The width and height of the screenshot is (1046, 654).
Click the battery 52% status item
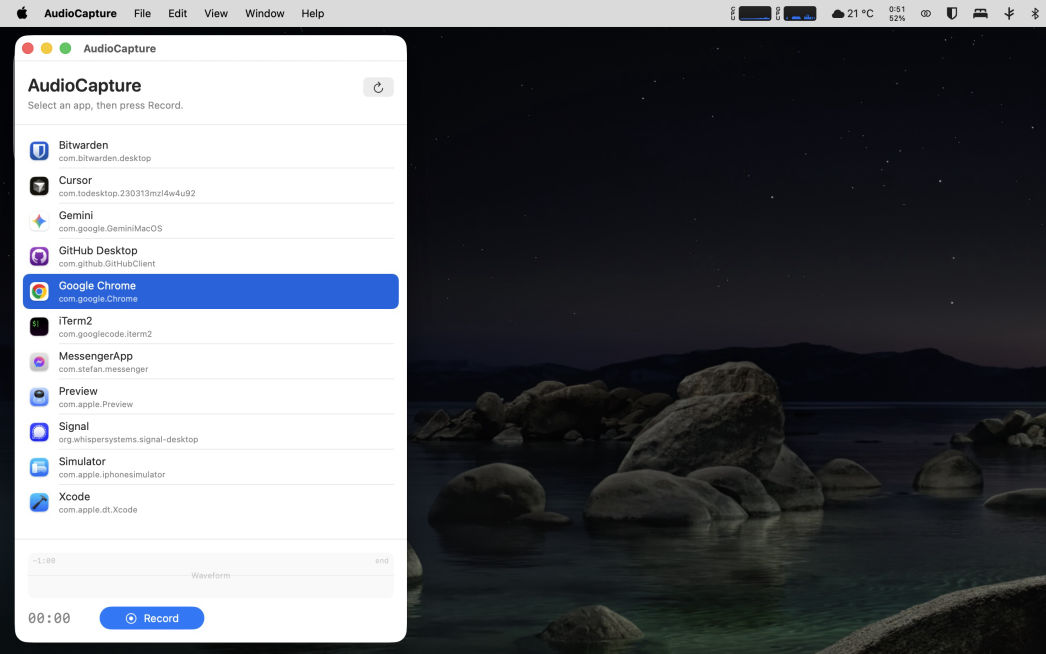897,13
